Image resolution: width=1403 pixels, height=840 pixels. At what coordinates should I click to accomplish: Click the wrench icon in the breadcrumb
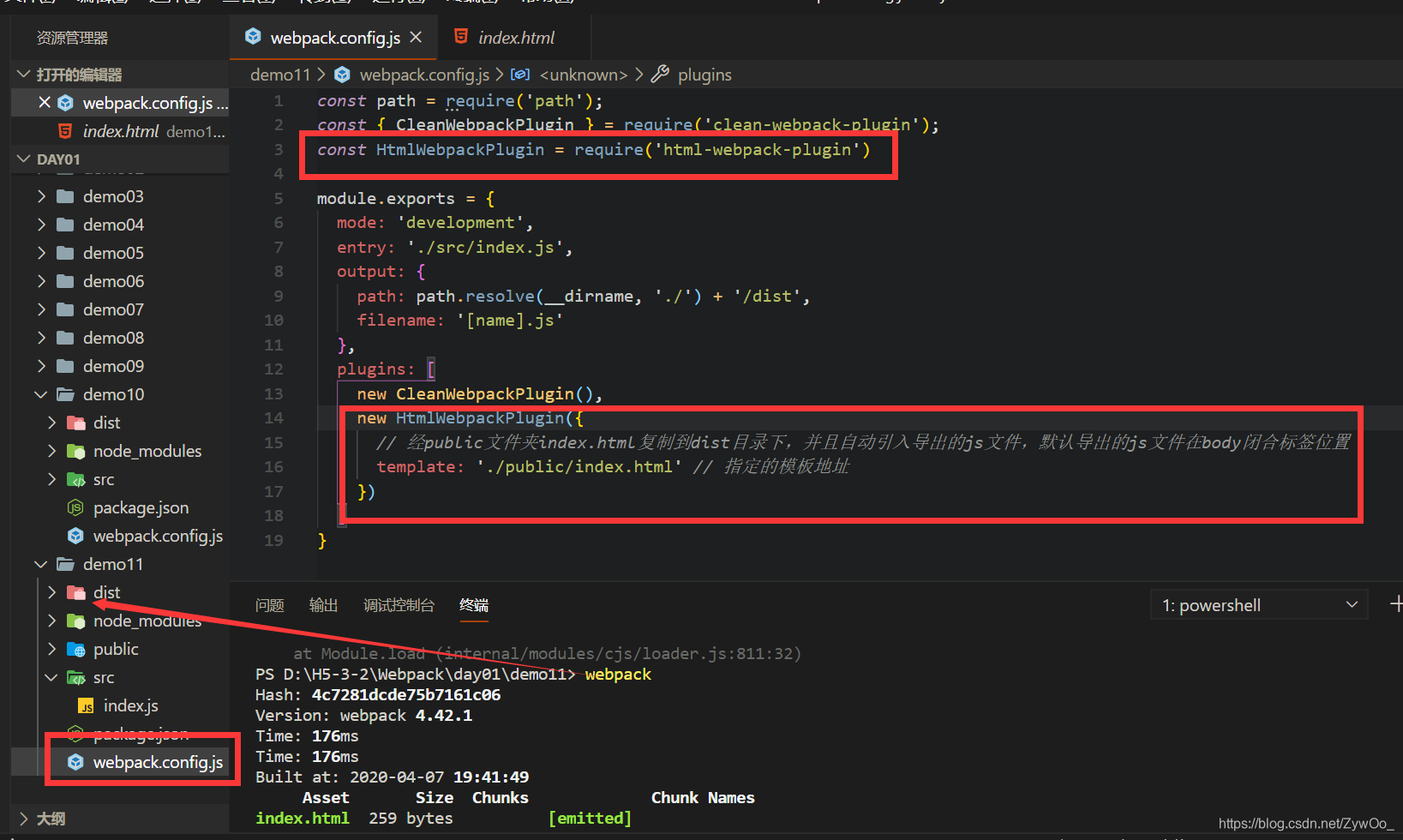(x=660, y=74)
